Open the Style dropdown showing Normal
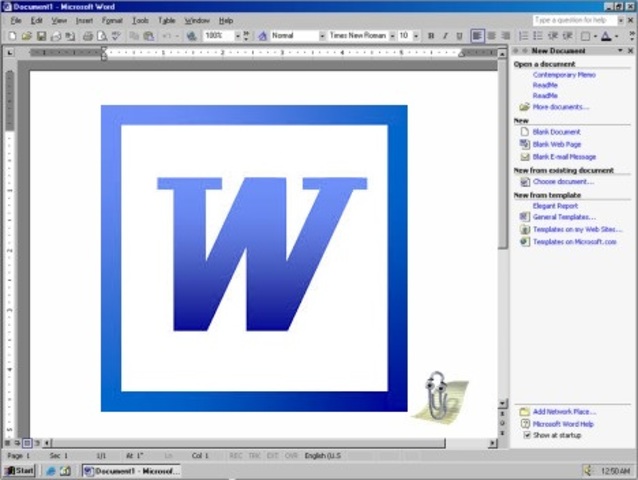This screenshot has height=480, width=638. pyautogui.click(x=322, y=36)
